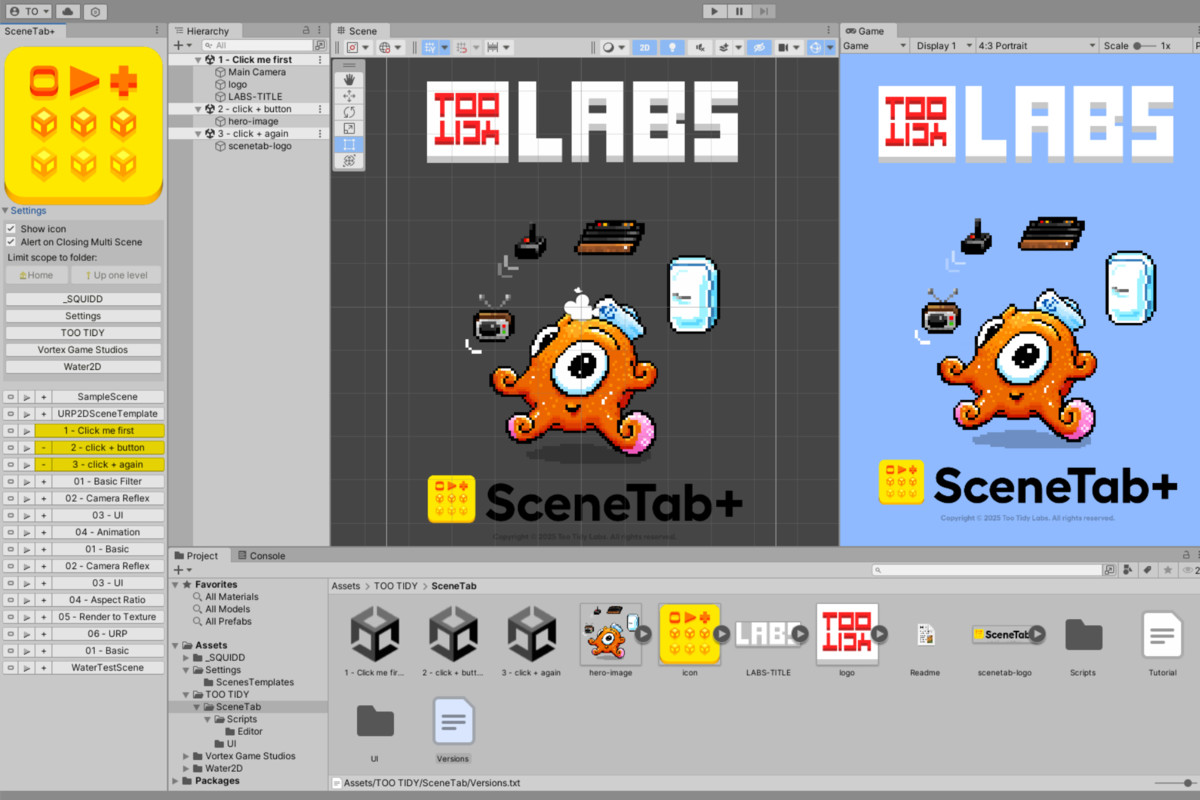The height and width of the screenshot is (800, 1200).
Task: Toggle 2D view mode in Scene
Action: tap(645, 47)
